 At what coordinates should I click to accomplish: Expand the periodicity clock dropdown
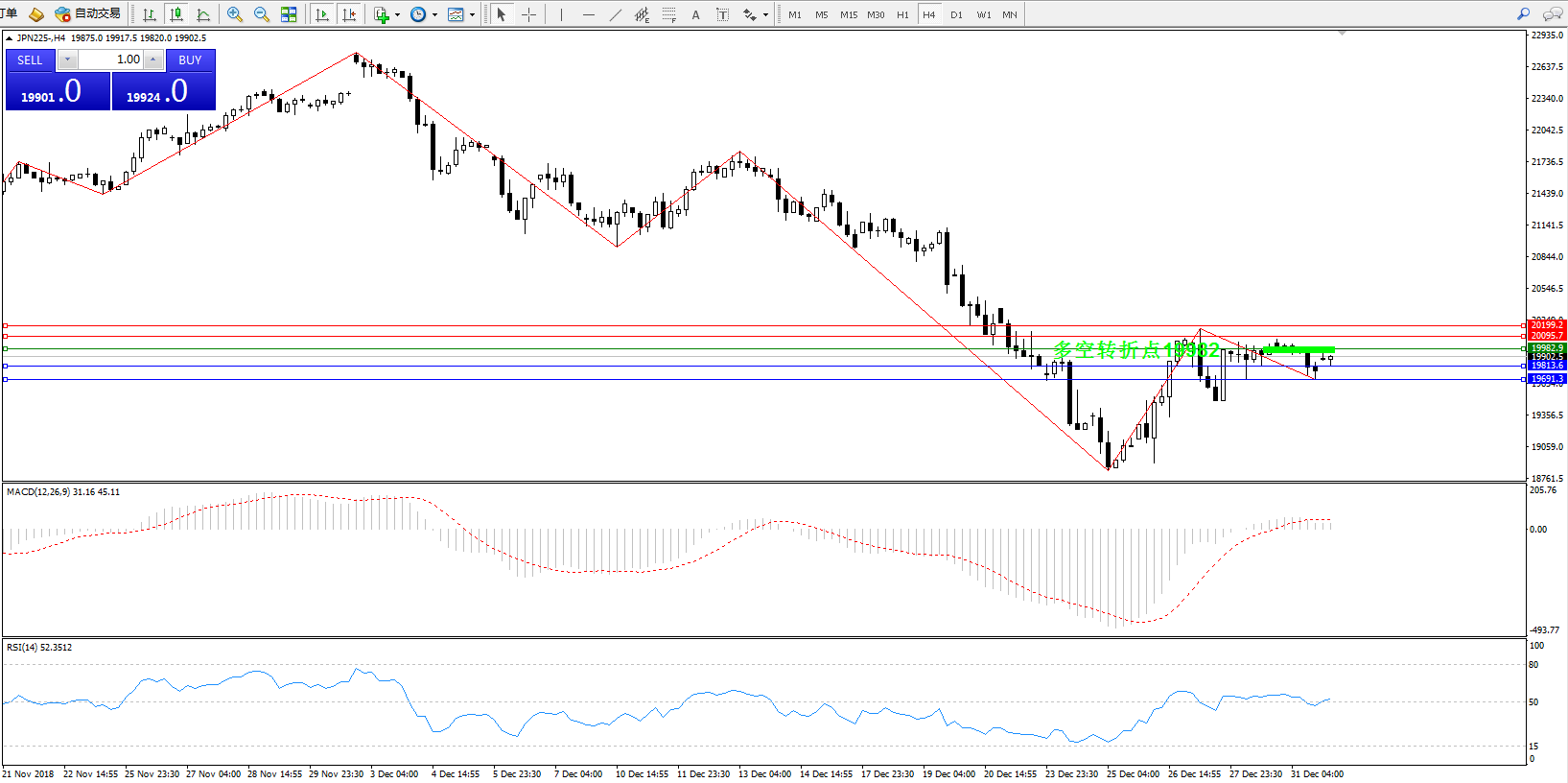tap(434, 14)
